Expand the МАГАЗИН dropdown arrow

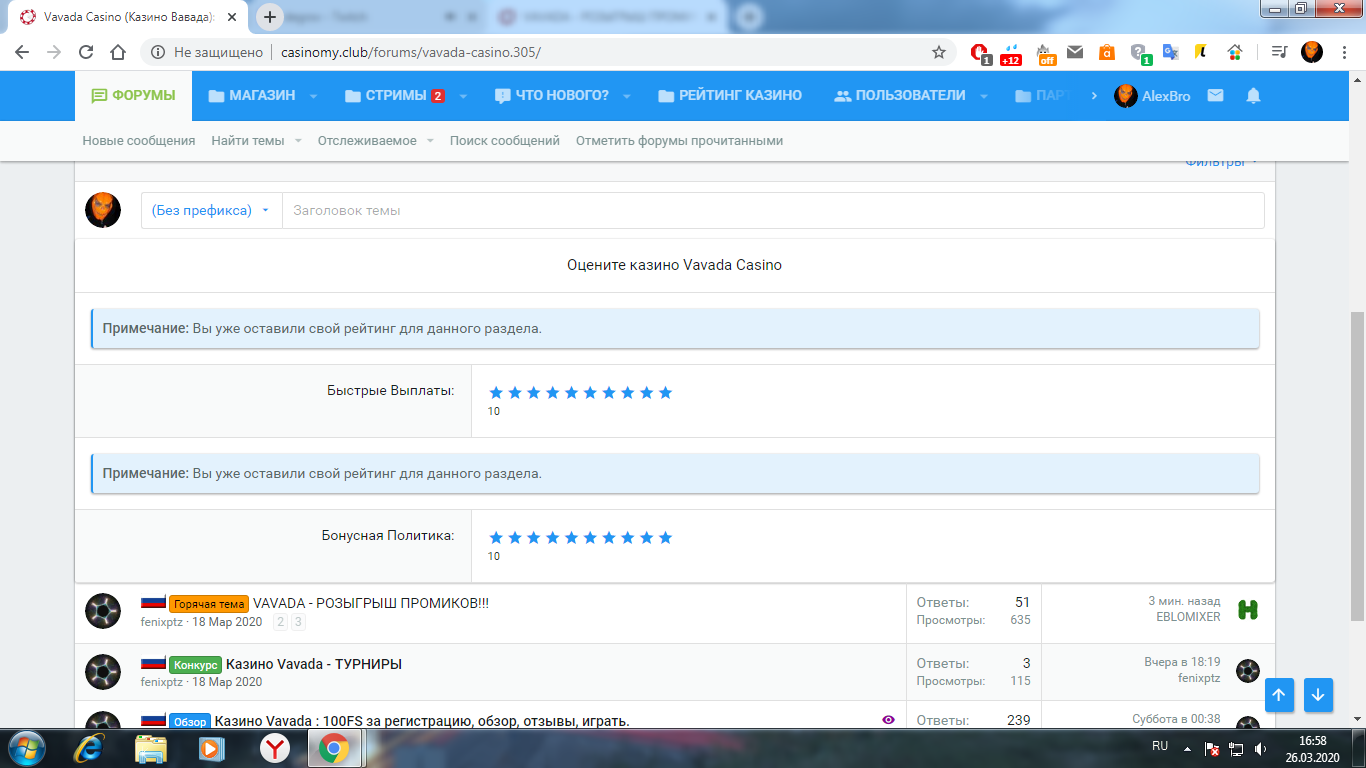tap(313, 97)
